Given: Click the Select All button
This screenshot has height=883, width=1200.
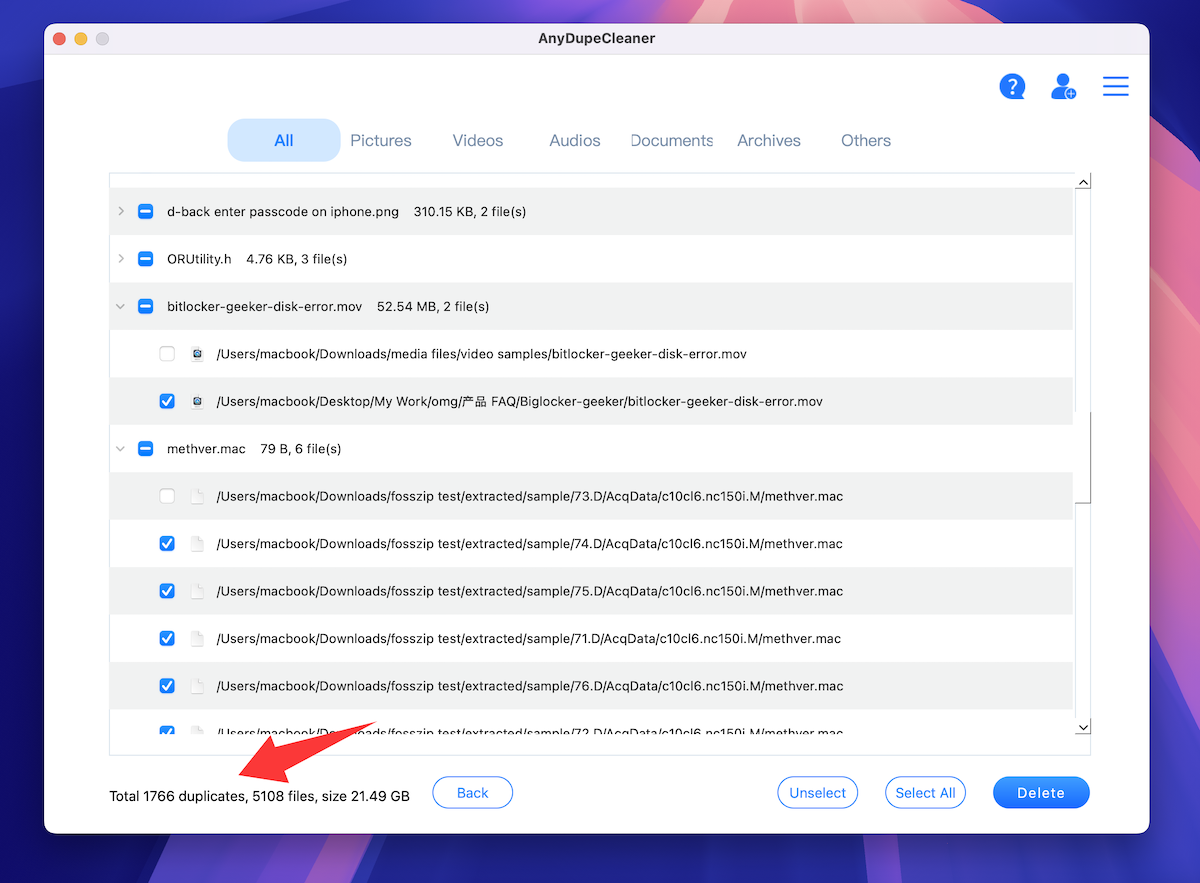Looking at the screenshot, I should [925, 793].
